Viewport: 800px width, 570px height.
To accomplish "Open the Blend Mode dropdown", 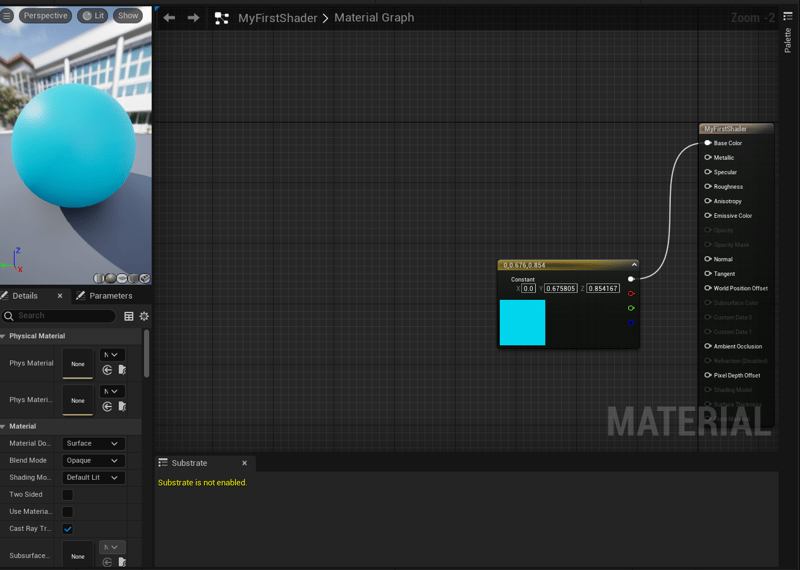I will click(x=93, y=461).
